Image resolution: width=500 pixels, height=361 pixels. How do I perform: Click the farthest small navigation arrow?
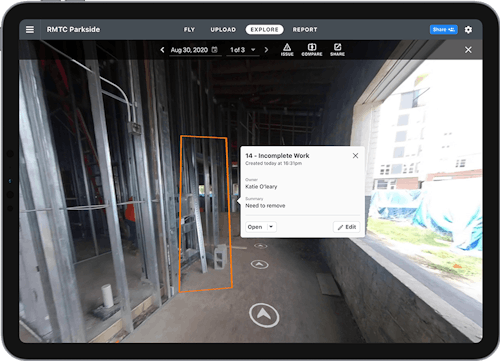click(261, 246)
